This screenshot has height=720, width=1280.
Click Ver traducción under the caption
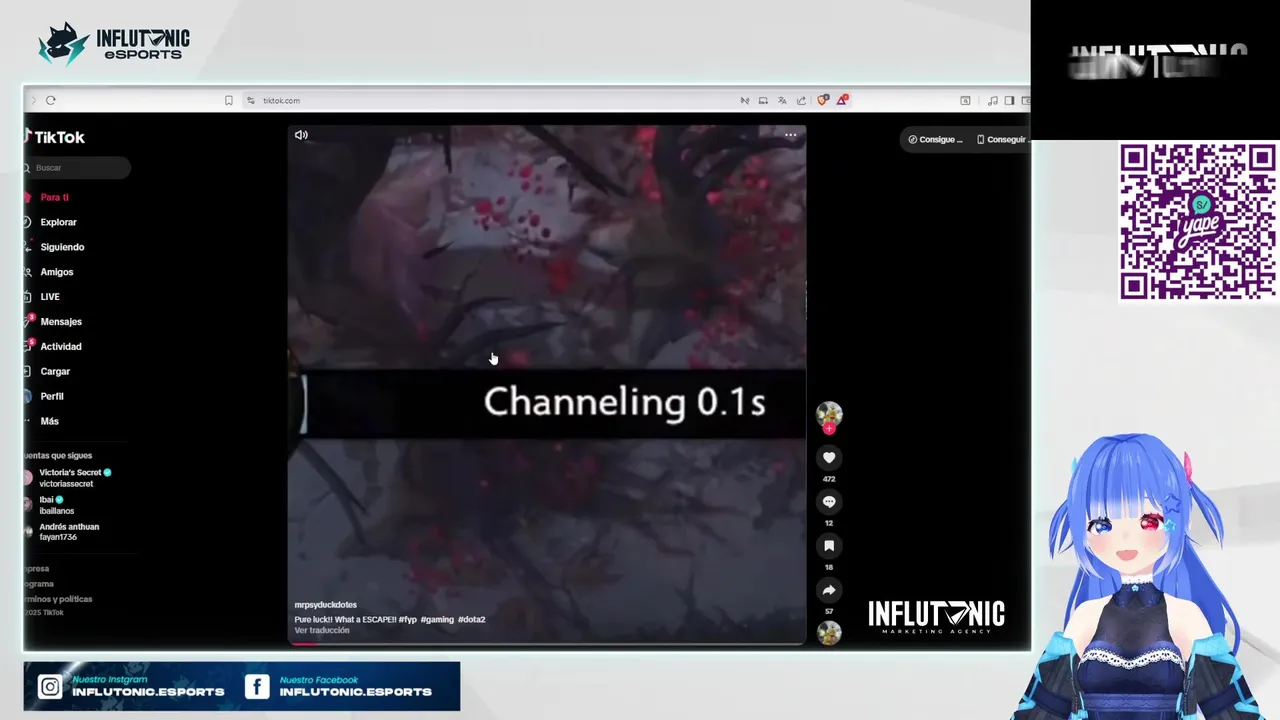322,630
